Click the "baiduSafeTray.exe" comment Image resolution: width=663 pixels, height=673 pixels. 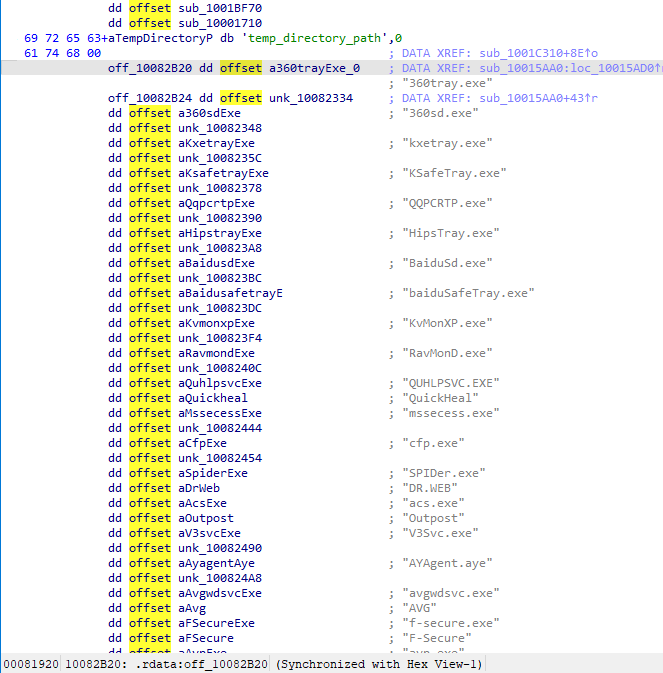pos(468,294)
